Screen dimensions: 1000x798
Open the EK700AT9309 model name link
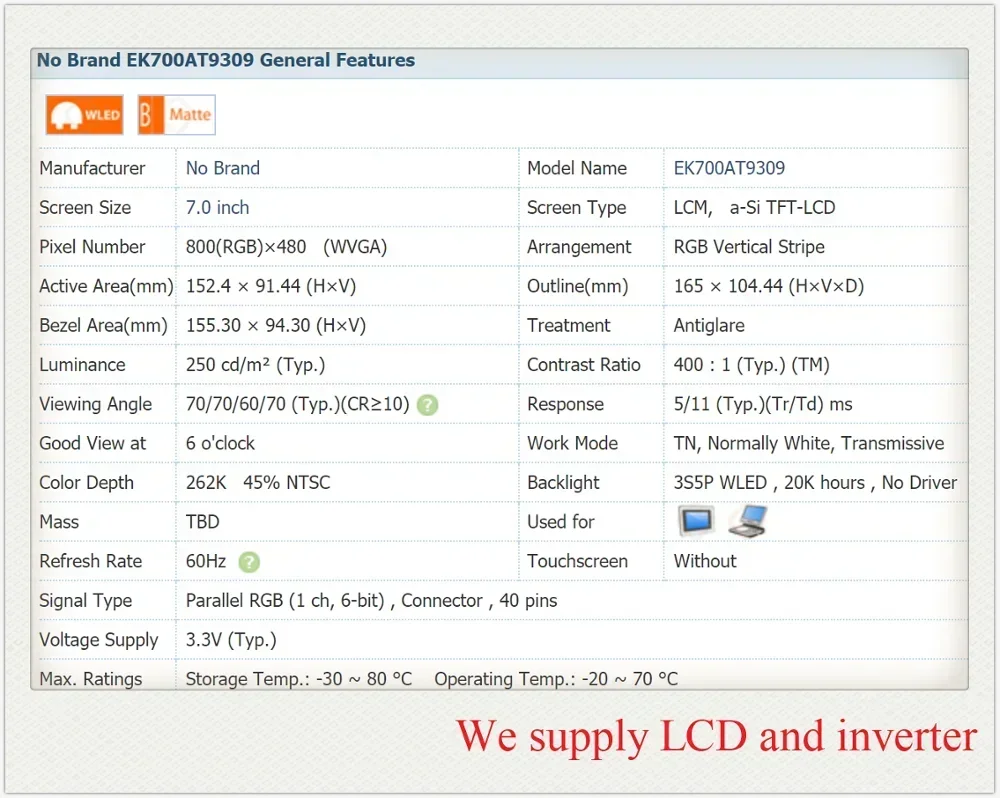pyautogui.click(x=729, y=168)
